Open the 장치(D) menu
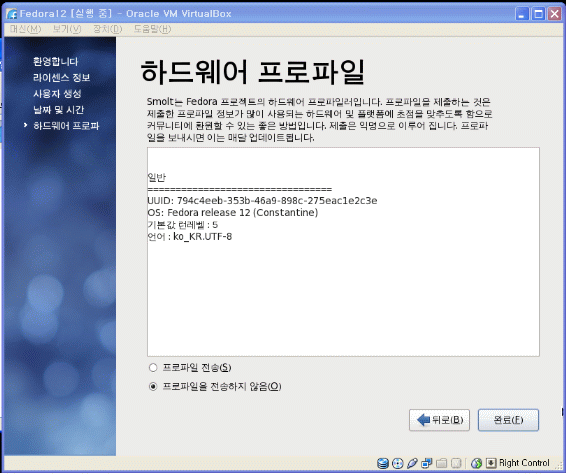Screen dimensions: 567x474 click(108, 29)
